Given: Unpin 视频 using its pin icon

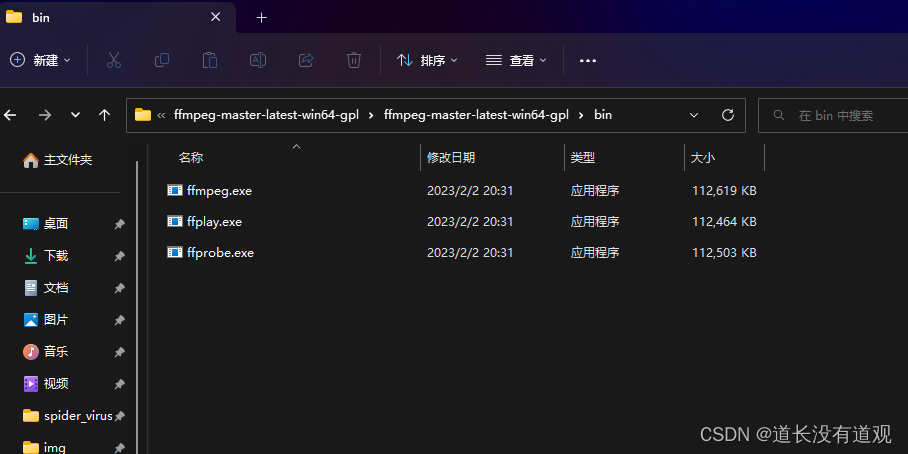Looking at the screenshot, I should coord(119,383).
